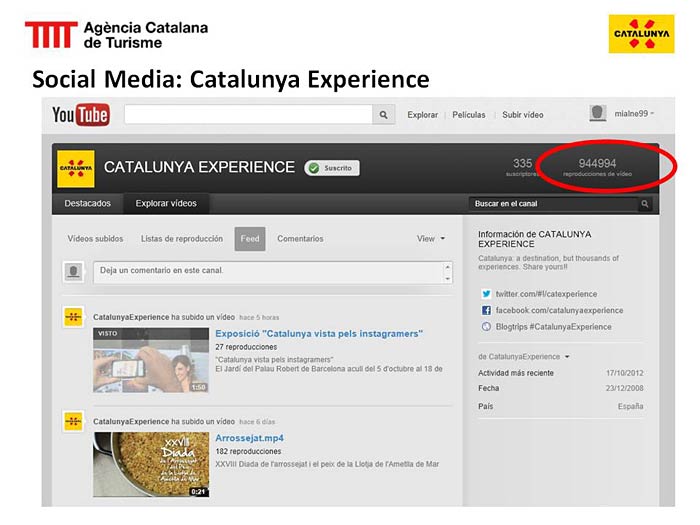Click the YouTube search magnifier button
Image resolution: width=700 pixels, height=525 pixels.
coord(383,115)
